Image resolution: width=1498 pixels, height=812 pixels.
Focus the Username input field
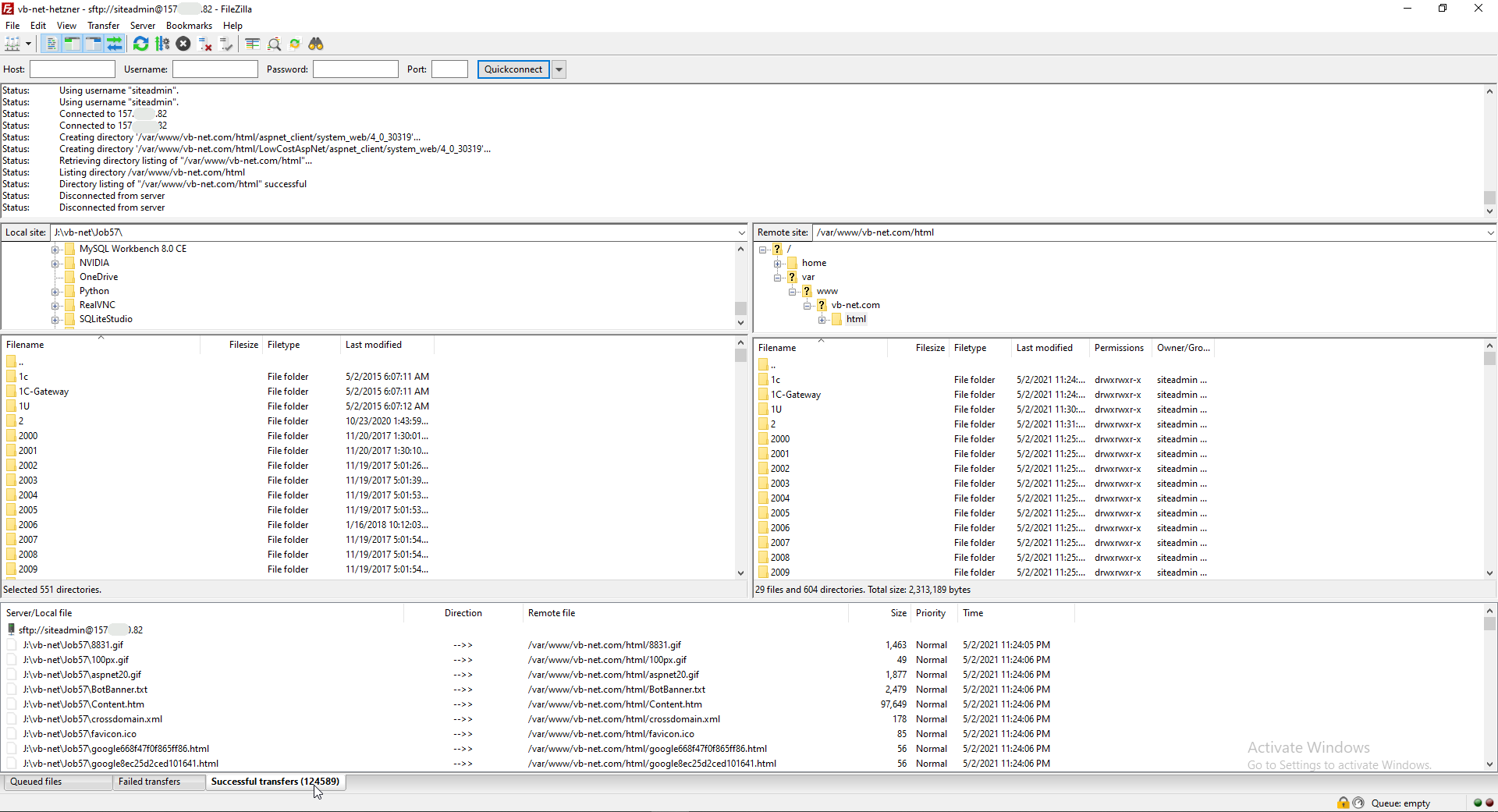pyautogui.click(x=215, y=69)
